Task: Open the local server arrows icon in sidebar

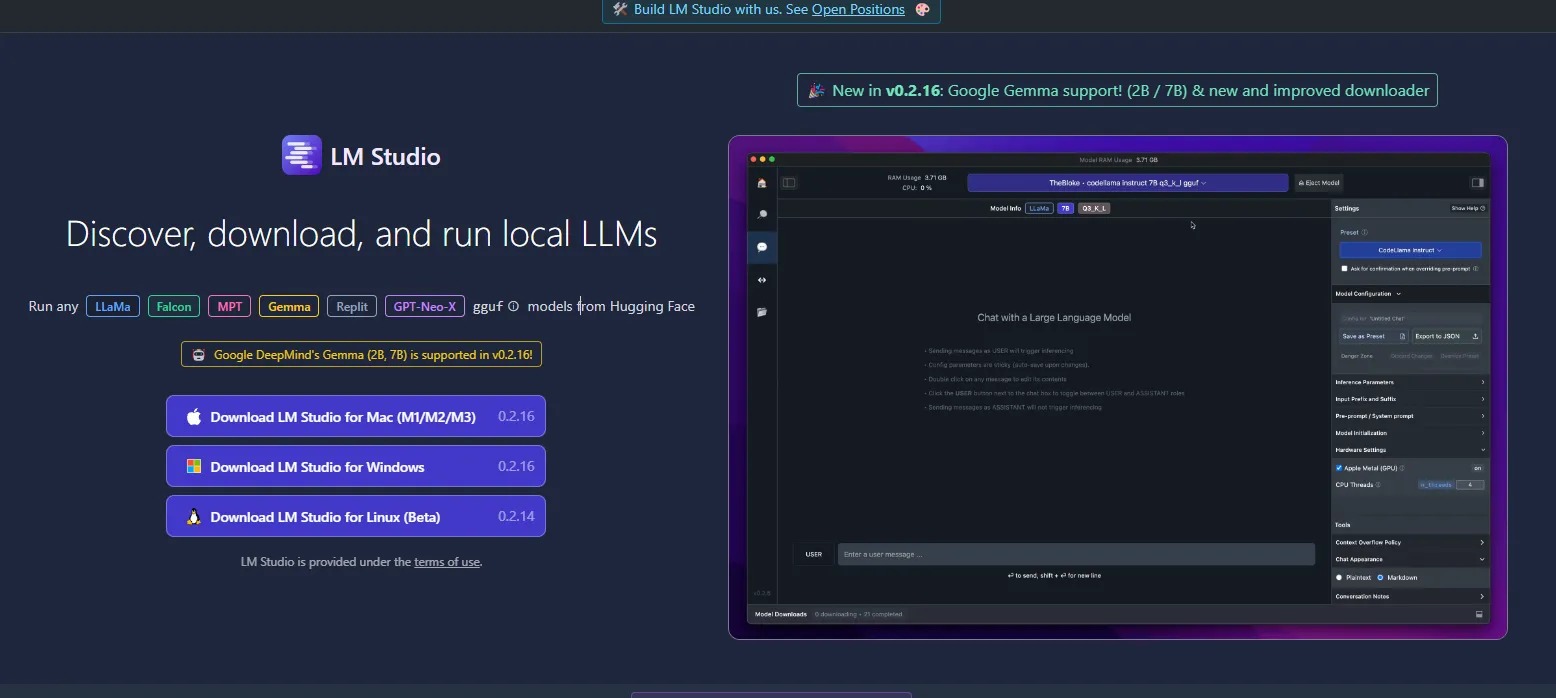Action: point(762,280)
